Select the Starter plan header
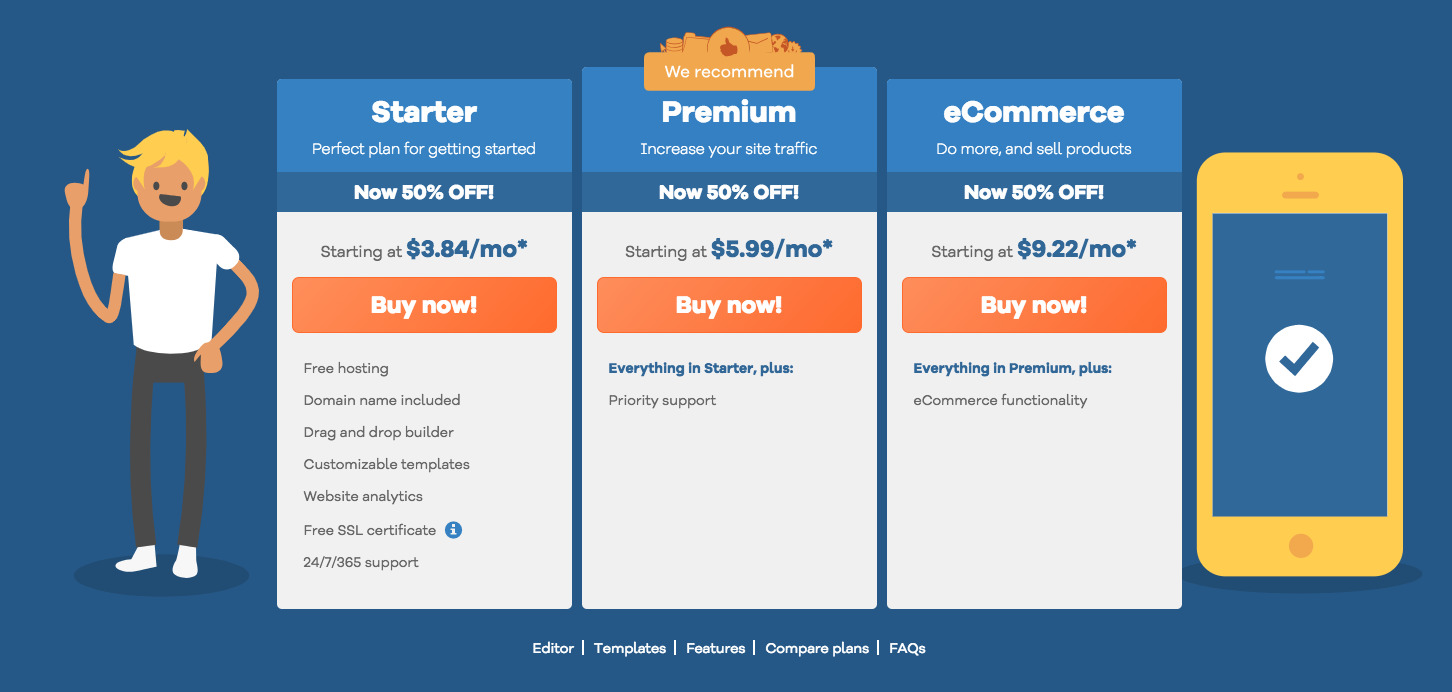 (x=424, y=112)
